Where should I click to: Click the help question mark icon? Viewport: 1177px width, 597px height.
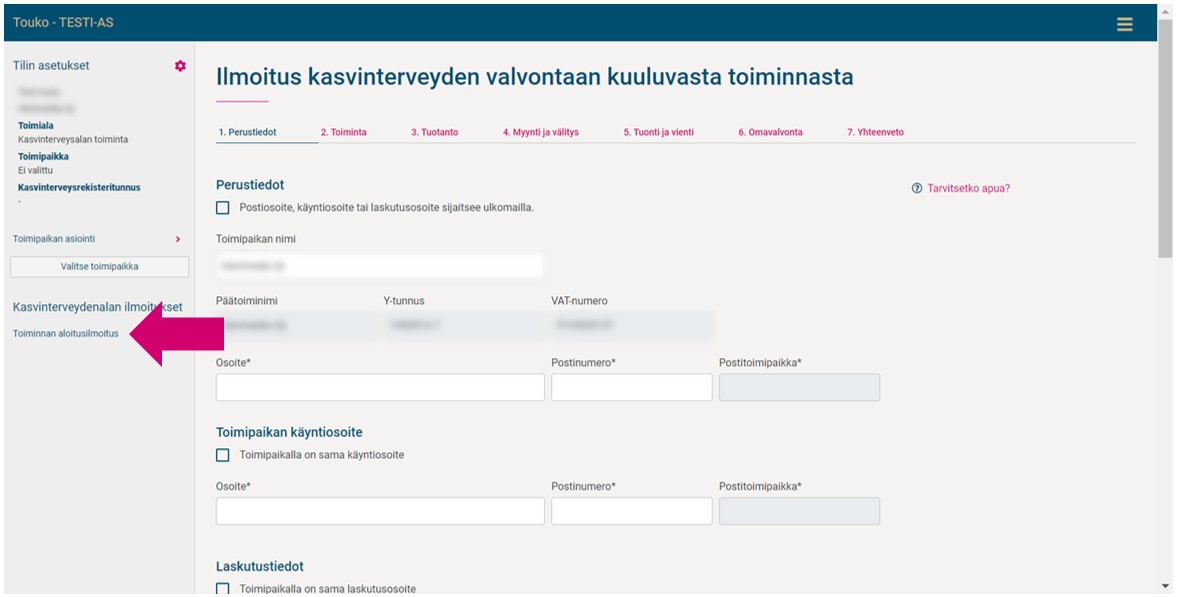(x=917, y=188)
